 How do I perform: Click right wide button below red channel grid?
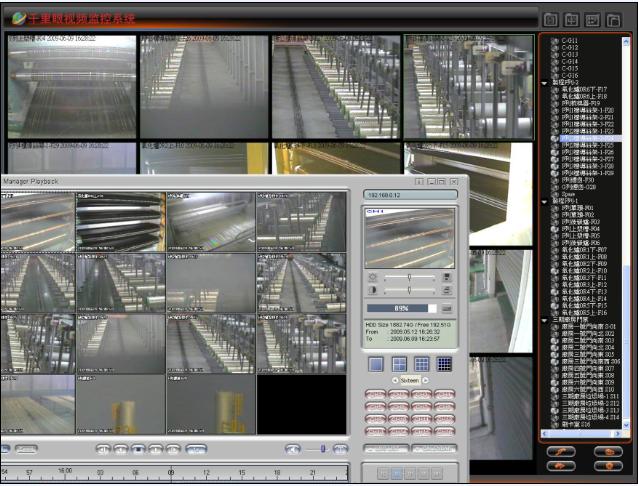[434, 449]
